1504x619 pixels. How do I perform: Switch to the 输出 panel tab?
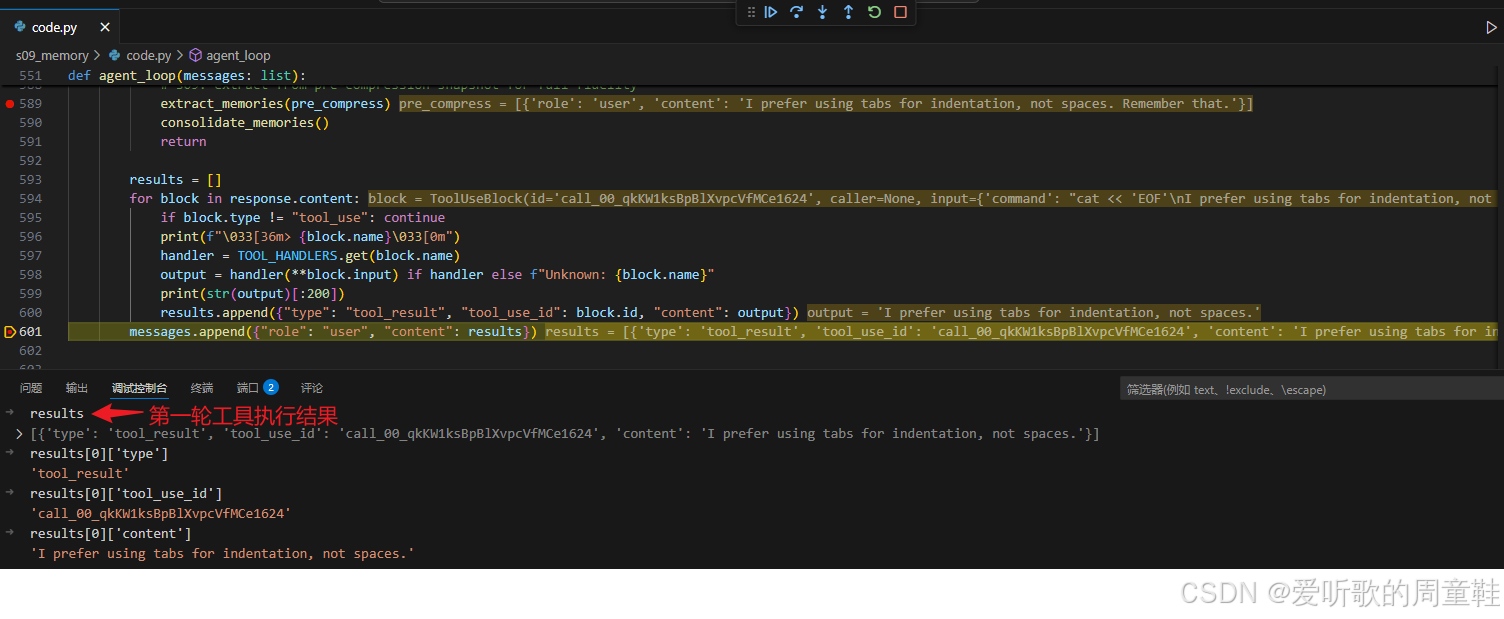click(x=77, y=388)
